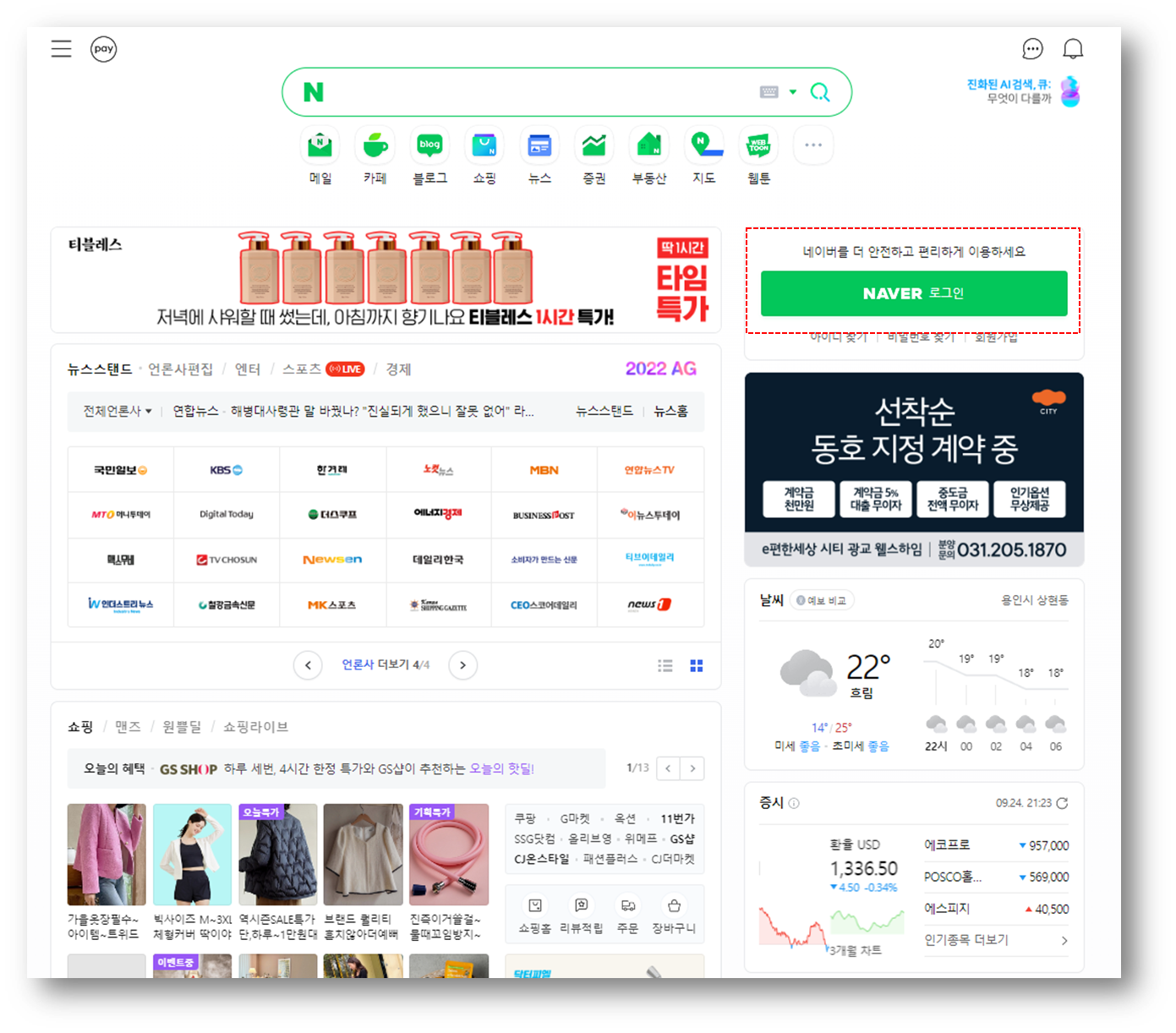Select the 뉴스스탠드 tab
The height and width of the screenshot is (1033, 1176).
pos(100,369)
